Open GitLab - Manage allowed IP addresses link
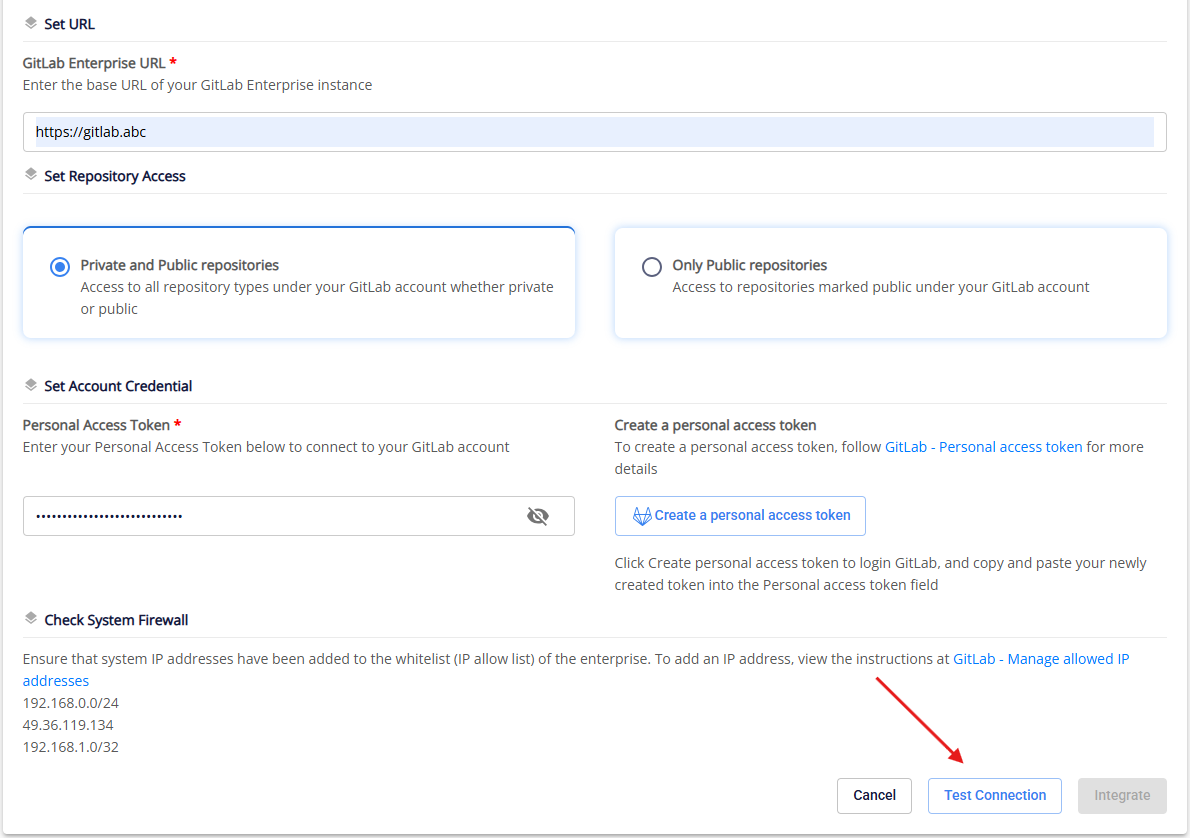 tap(1040, 659)
